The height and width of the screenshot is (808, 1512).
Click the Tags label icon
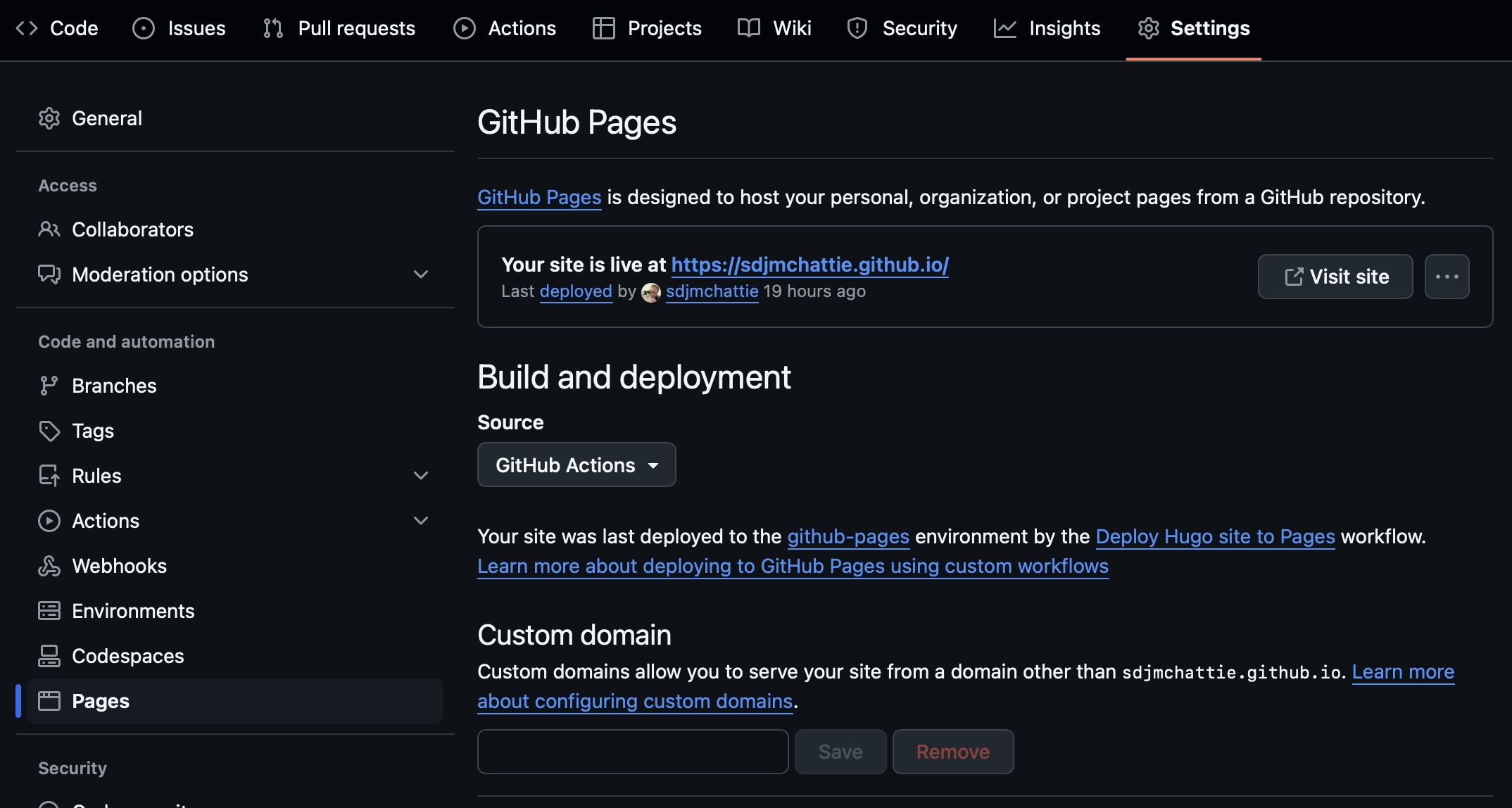click(49, 431)
